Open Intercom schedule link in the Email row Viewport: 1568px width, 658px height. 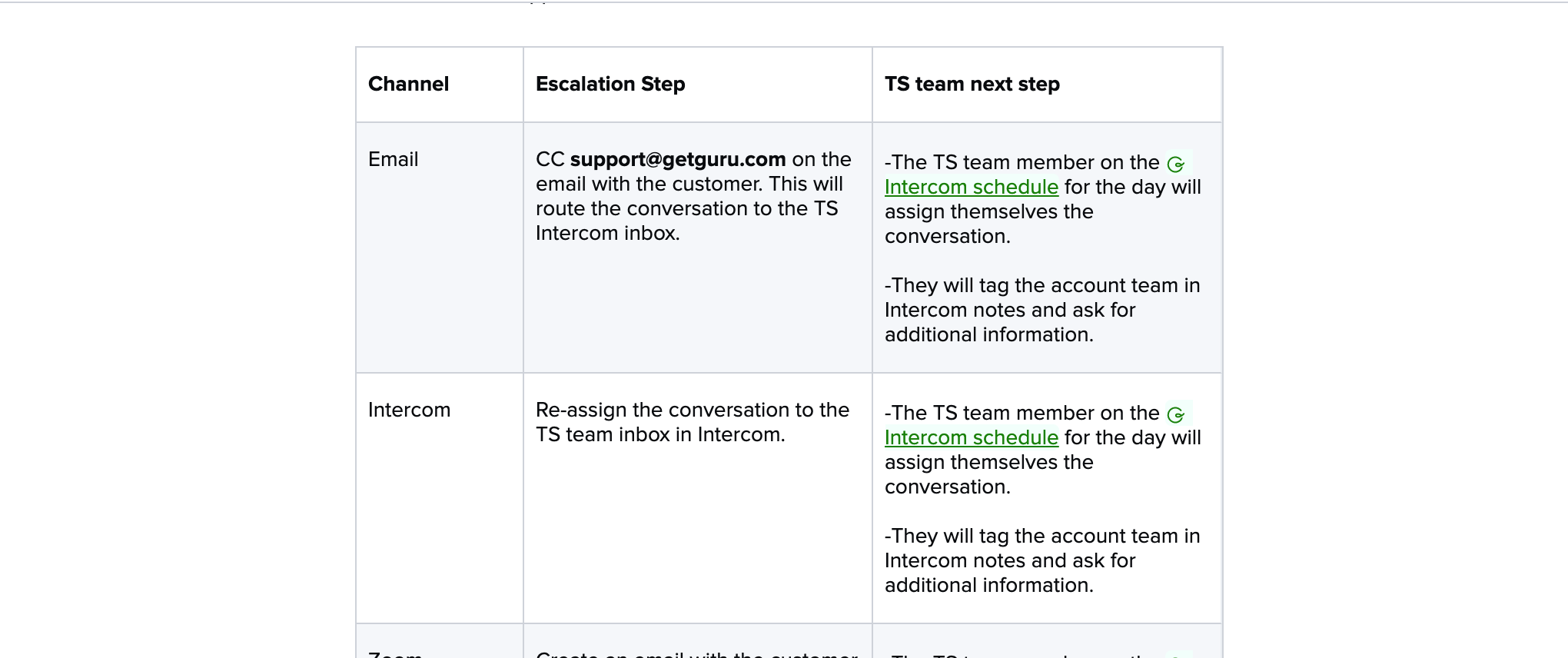[972, 187]
